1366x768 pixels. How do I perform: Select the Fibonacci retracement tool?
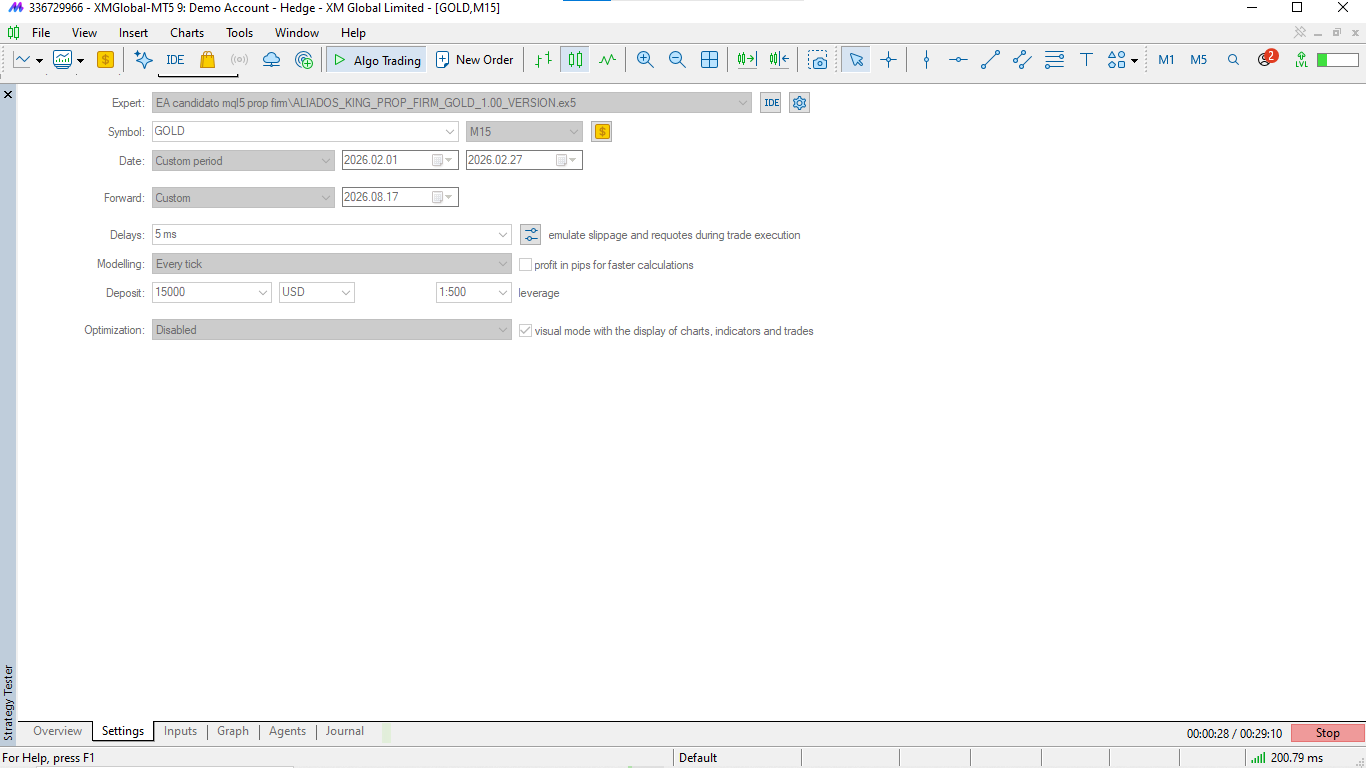tap(1054, 60)
